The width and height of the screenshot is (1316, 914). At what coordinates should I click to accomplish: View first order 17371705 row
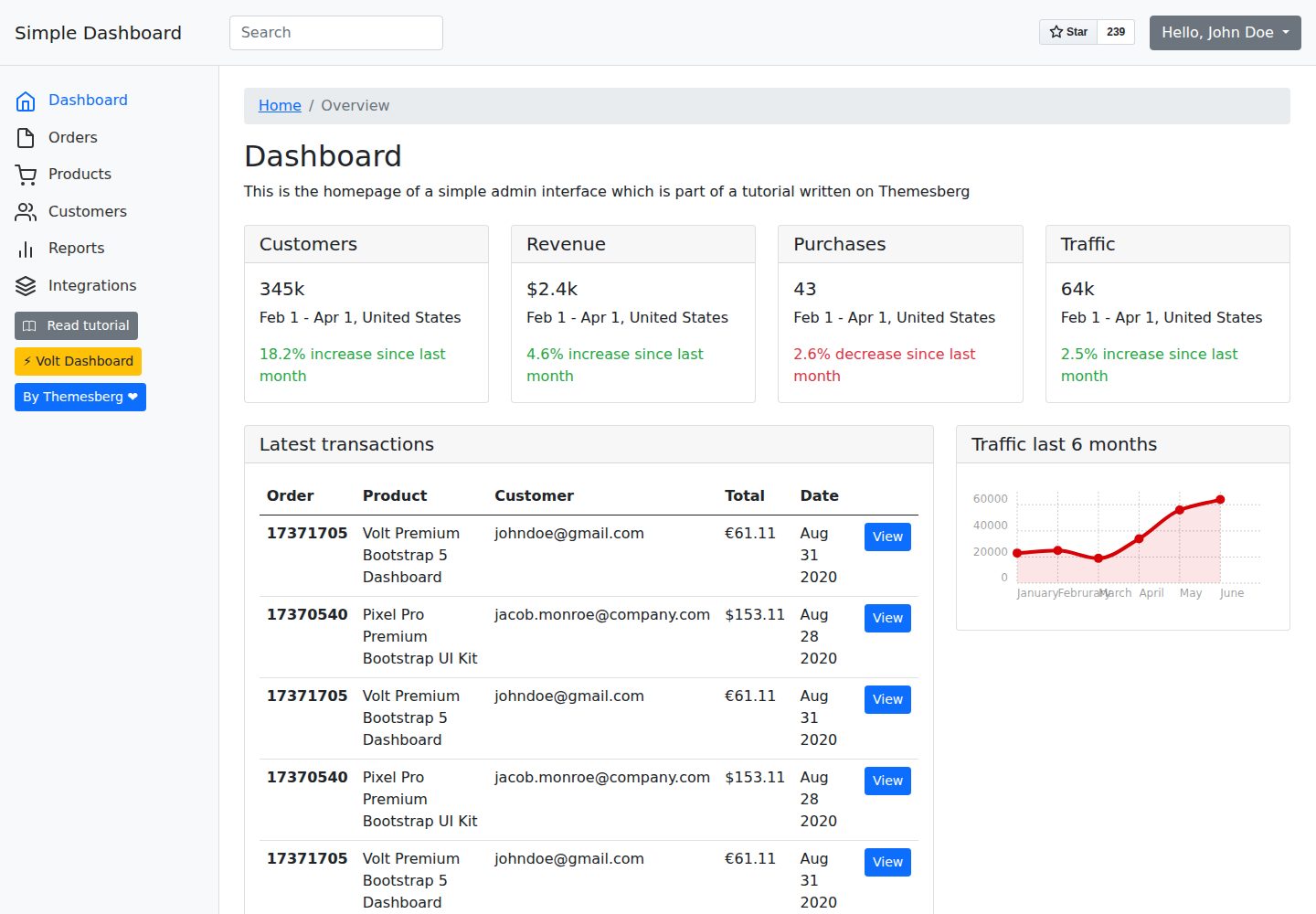(x=887, y=537)
